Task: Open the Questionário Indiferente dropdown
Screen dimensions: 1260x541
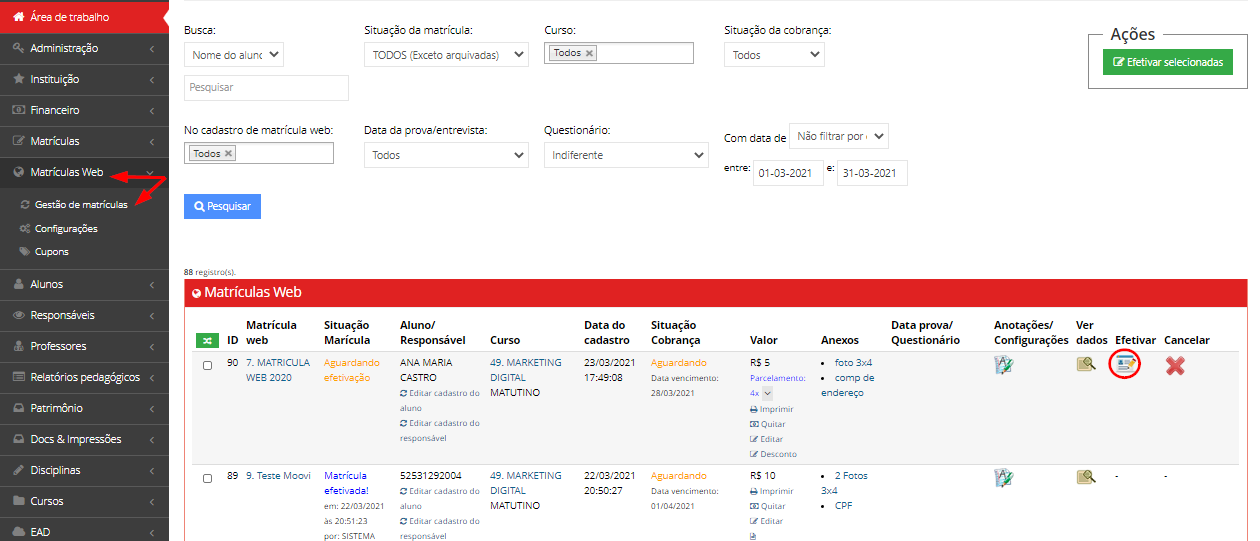Action: point(626,155)
